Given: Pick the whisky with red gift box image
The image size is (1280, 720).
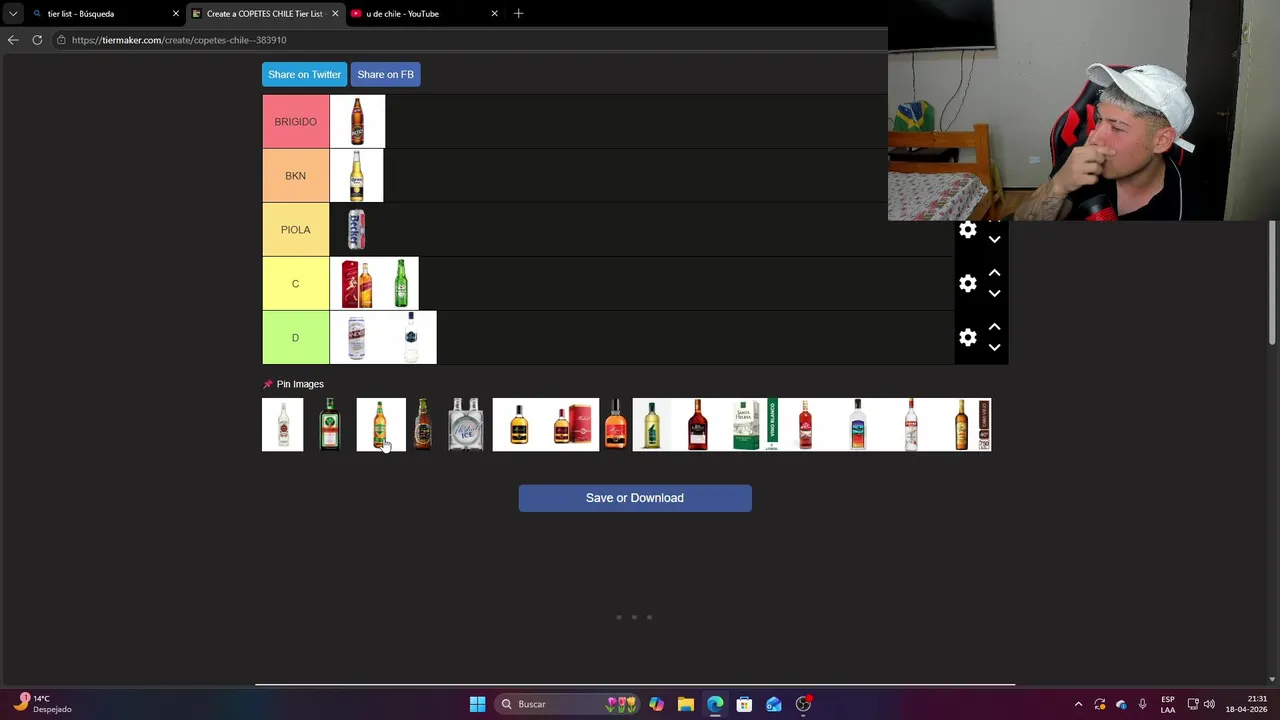Looking at the screenshot, I should (573, 425).
